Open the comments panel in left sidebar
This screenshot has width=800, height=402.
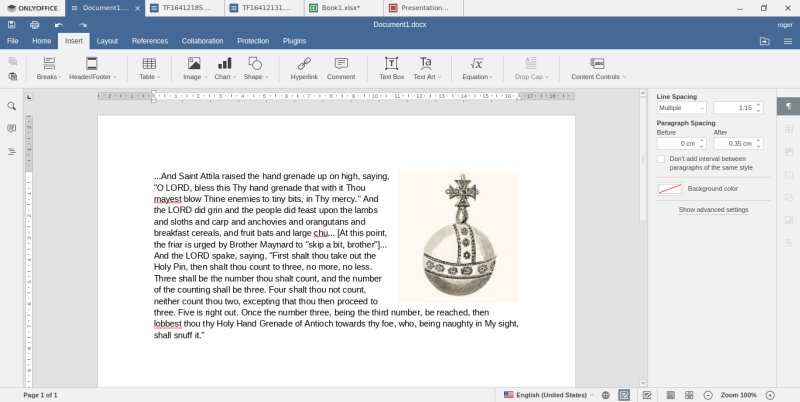click(x=12, y=129)
